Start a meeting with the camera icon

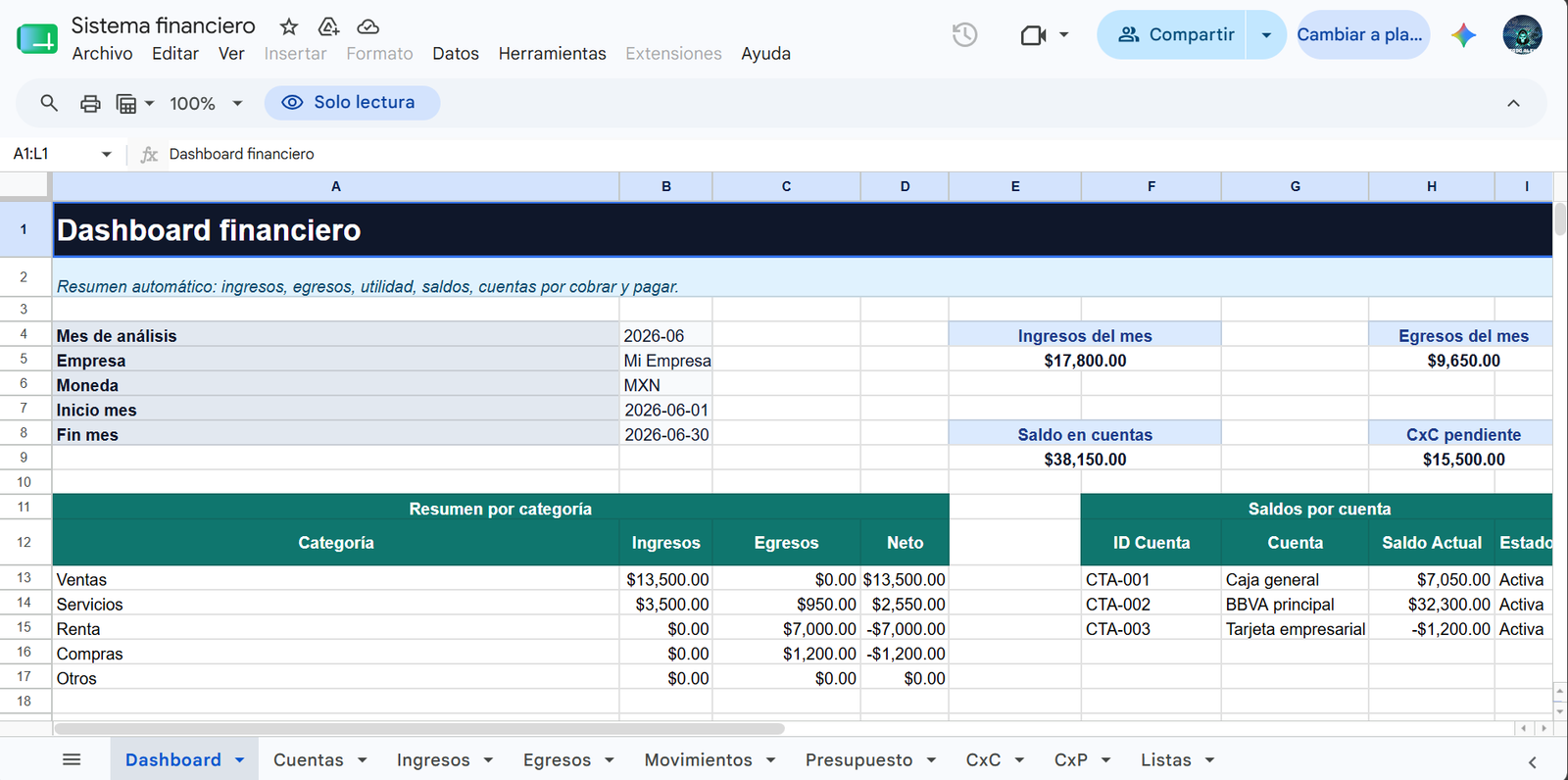click(1033, 35)
